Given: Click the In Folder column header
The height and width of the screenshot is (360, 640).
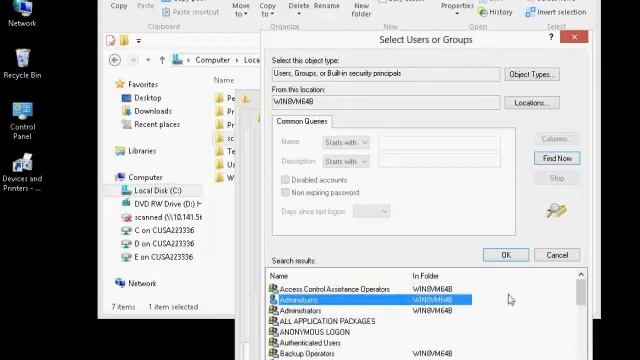Looking at the screenshot, I should click(425, 276).
